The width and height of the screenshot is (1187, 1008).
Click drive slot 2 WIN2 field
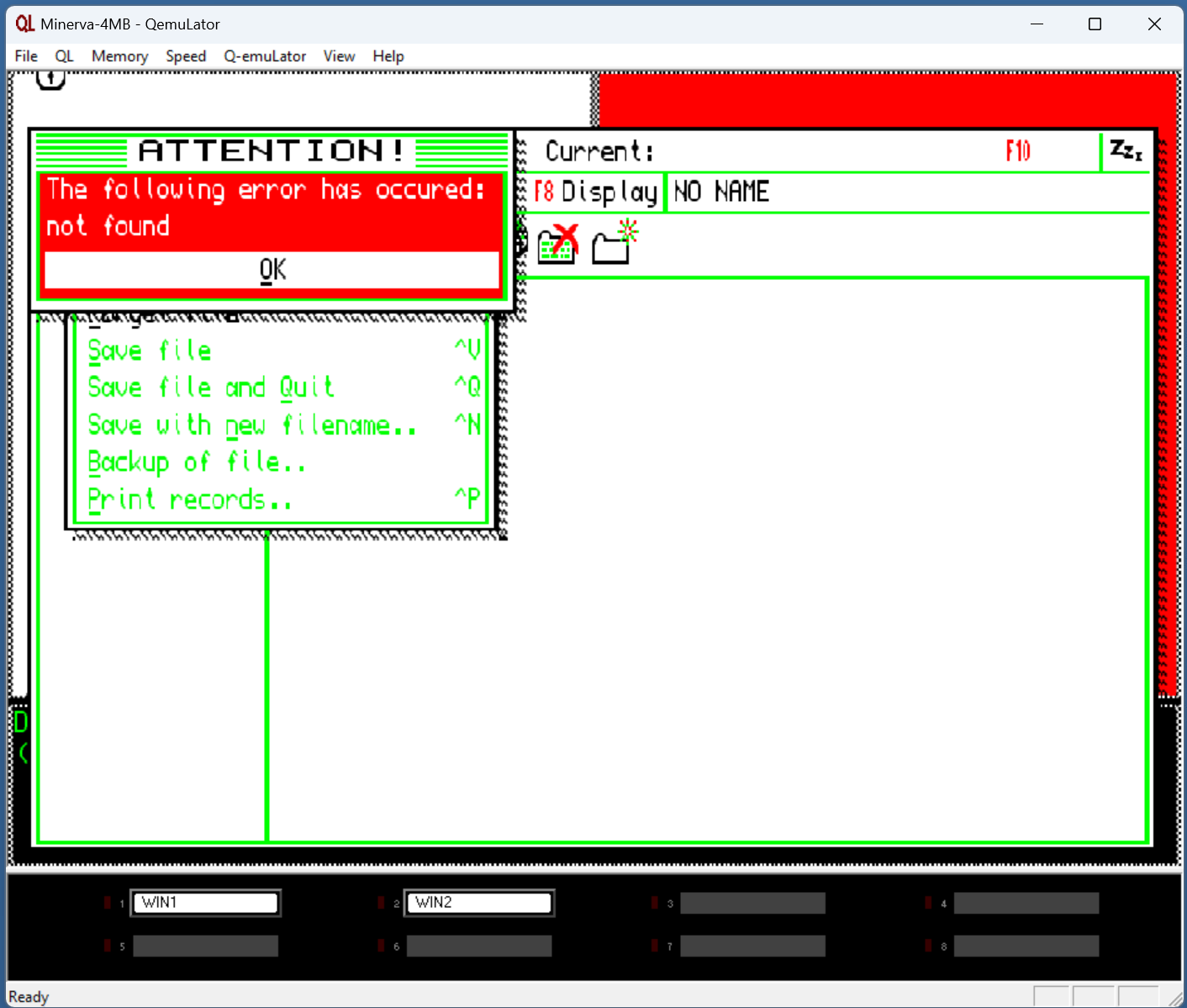(x=479, y=903)
